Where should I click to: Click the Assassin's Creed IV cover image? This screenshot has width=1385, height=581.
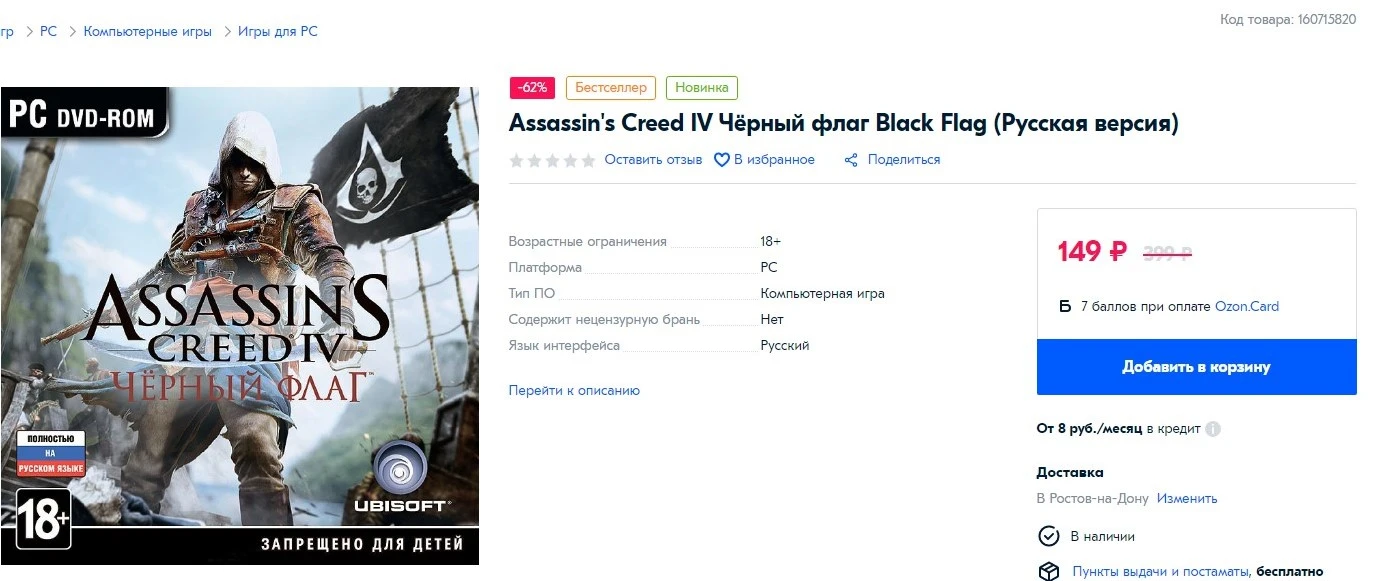240,325
